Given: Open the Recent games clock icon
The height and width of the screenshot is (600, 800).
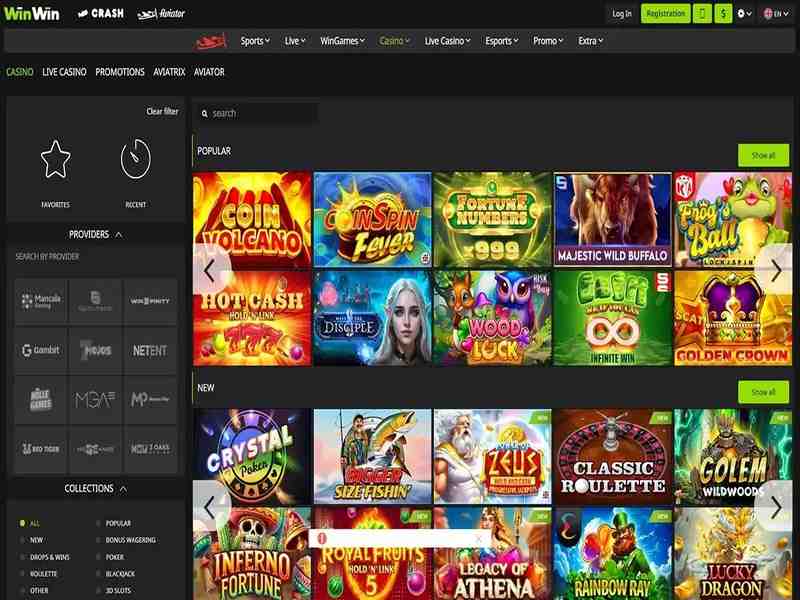Looking at the screenshot, I should click(135, 160).
